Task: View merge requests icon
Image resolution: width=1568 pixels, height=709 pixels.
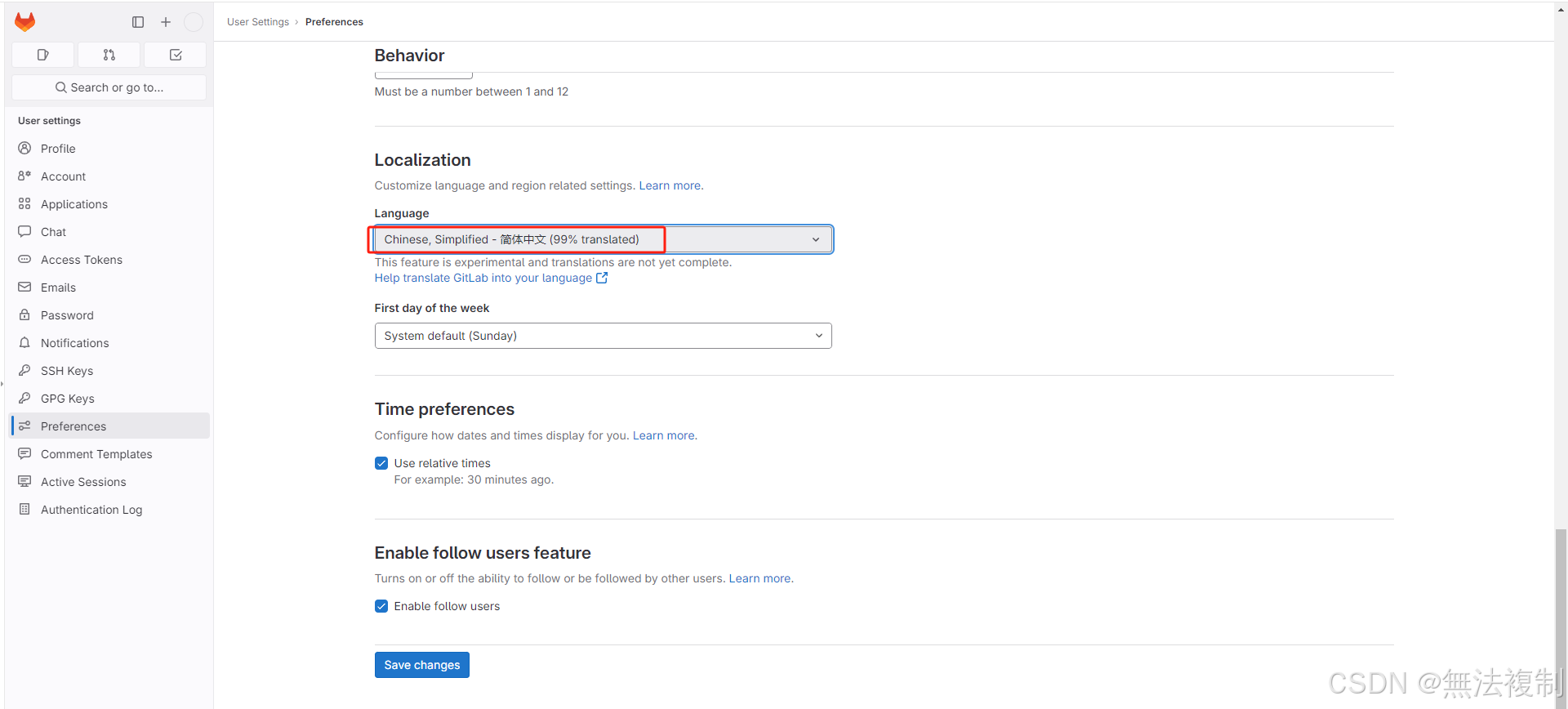Action: (109, 55)
